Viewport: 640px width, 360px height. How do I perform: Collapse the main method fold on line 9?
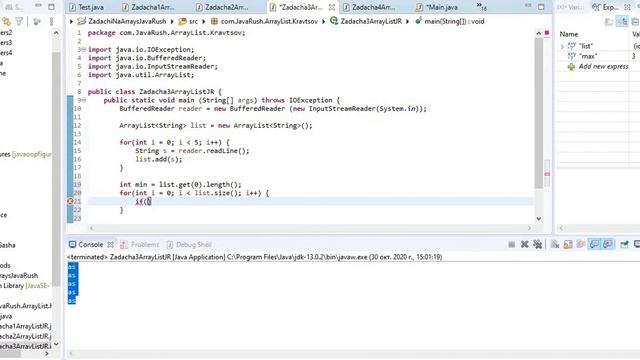tap(84, 100)
